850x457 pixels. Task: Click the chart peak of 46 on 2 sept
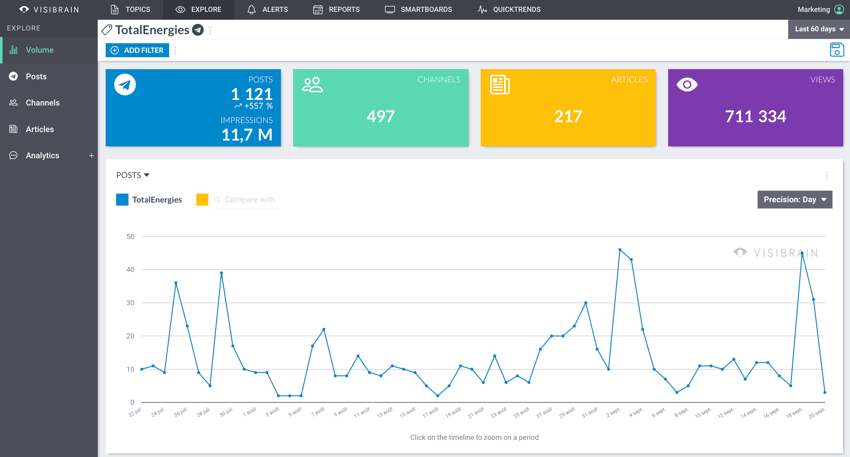[x=620, y=249]
